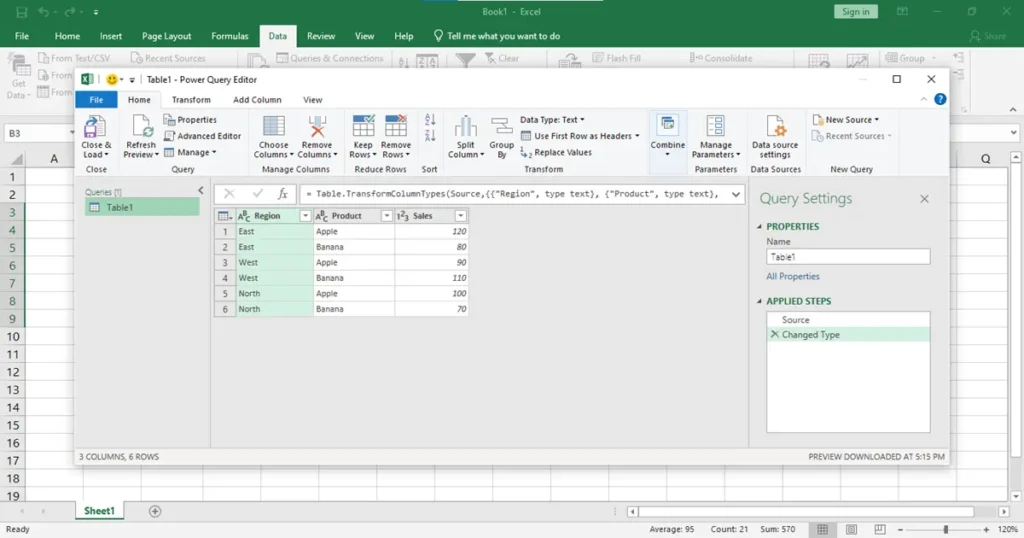Delete the Changed Type step
This screenshot has height=538, width=1024.
tap(775, 334)
